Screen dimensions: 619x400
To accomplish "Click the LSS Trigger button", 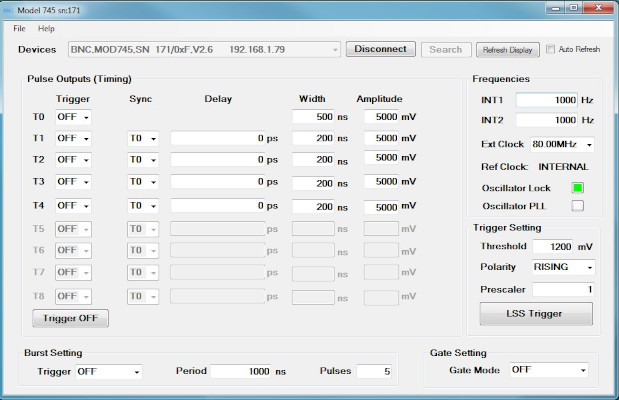I will coord(536,314).
